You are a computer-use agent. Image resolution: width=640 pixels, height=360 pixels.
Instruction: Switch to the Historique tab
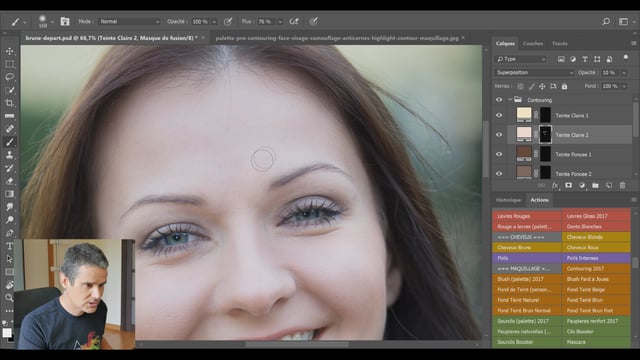[508, 200]
